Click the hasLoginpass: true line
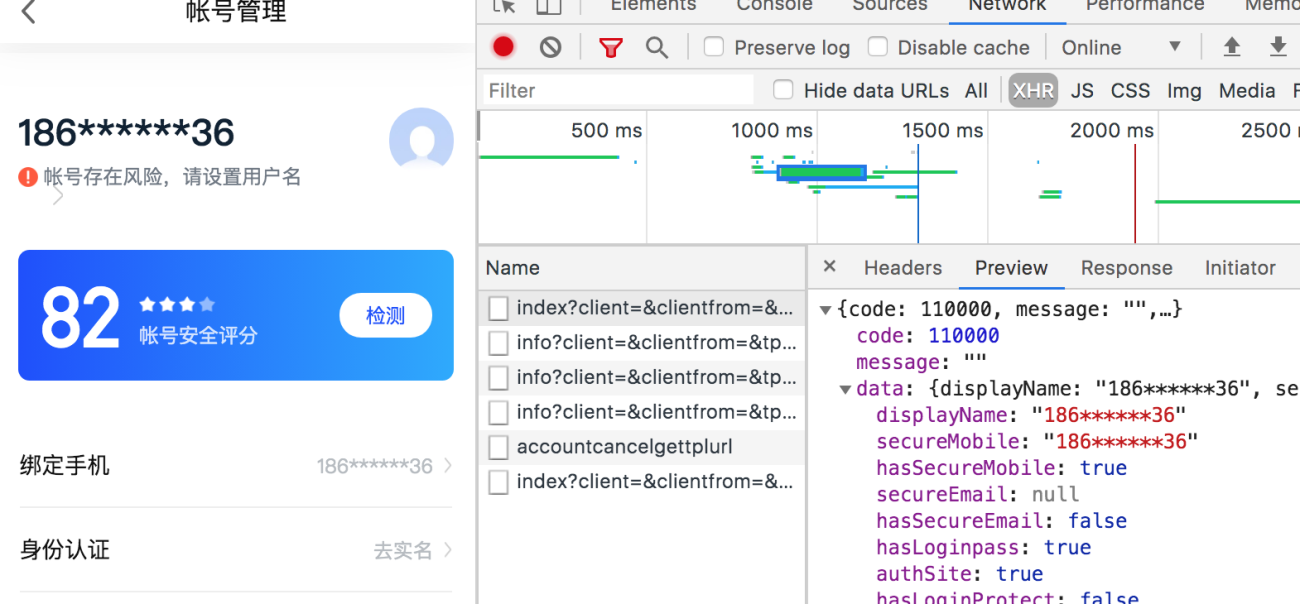1300x604 pixels. point(983,547)
